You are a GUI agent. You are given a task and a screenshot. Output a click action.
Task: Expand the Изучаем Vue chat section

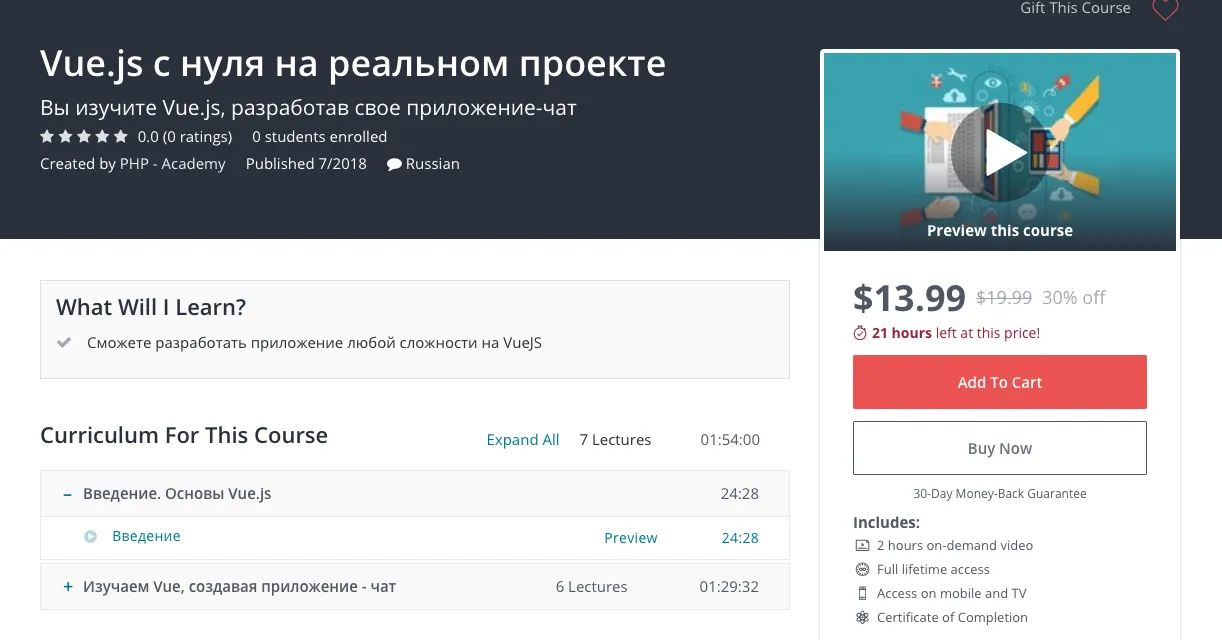(68, 587)
